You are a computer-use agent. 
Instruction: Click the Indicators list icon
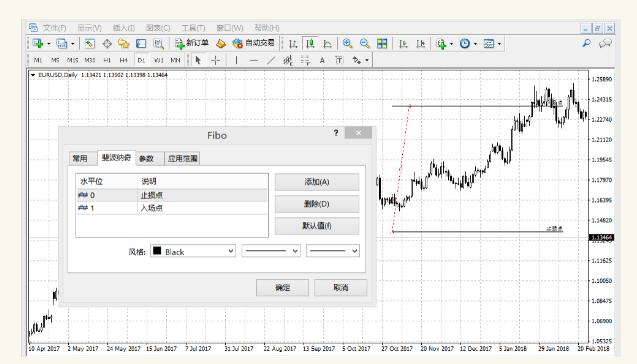(441, 43)
